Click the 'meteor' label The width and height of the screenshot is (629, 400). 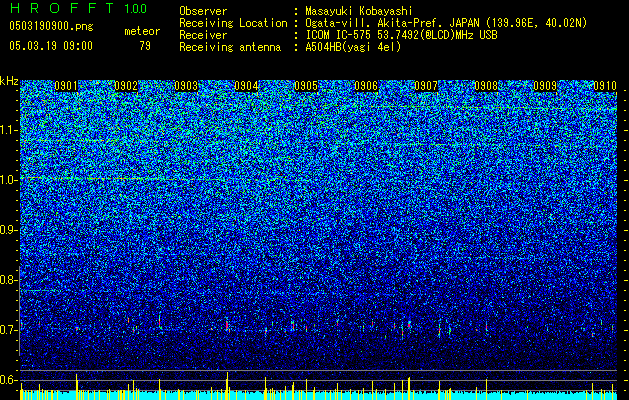(x=142, y=31)
